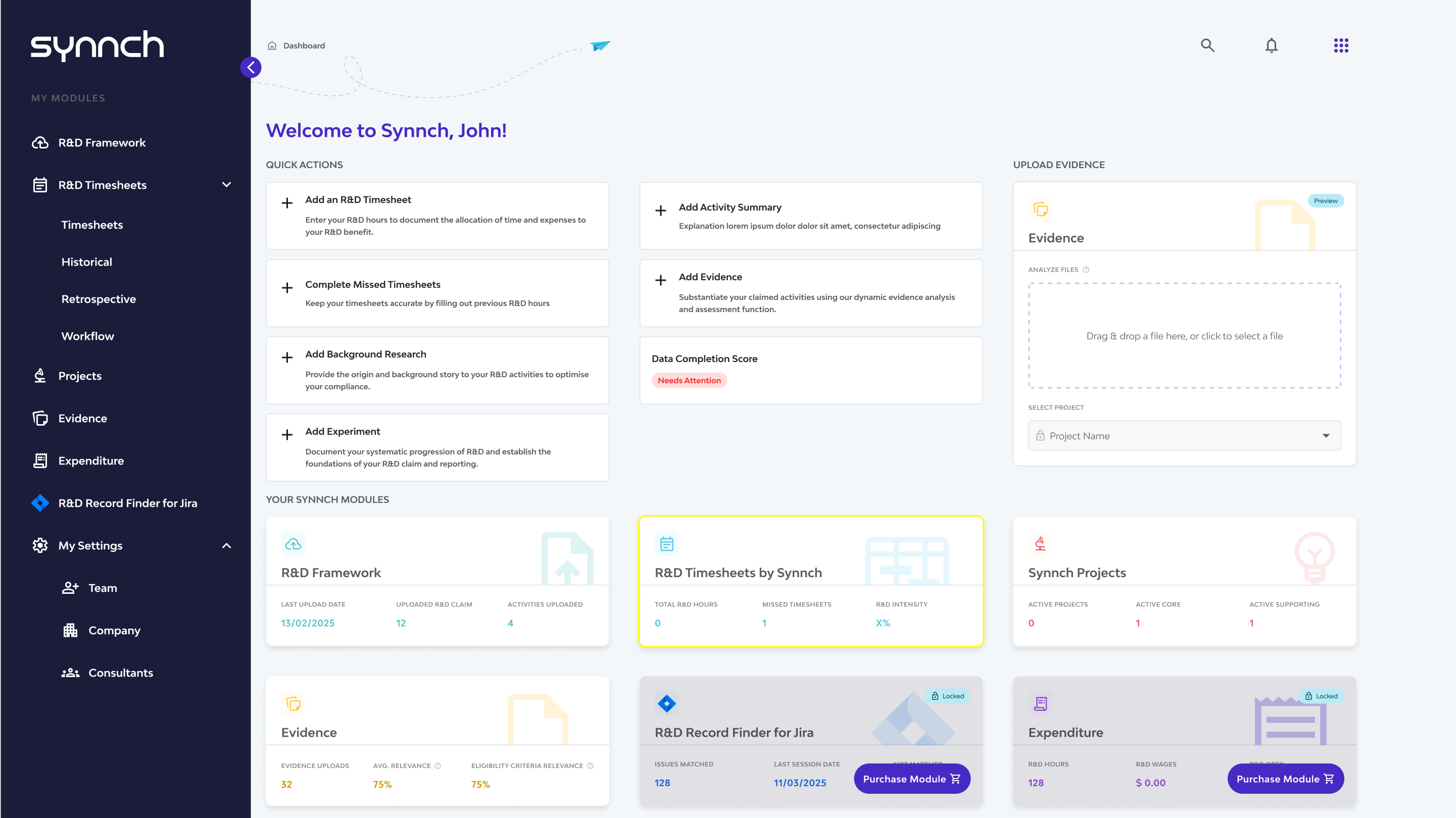
Task: Open the Project Name dropdown
Action: [x=1184, y=436]
